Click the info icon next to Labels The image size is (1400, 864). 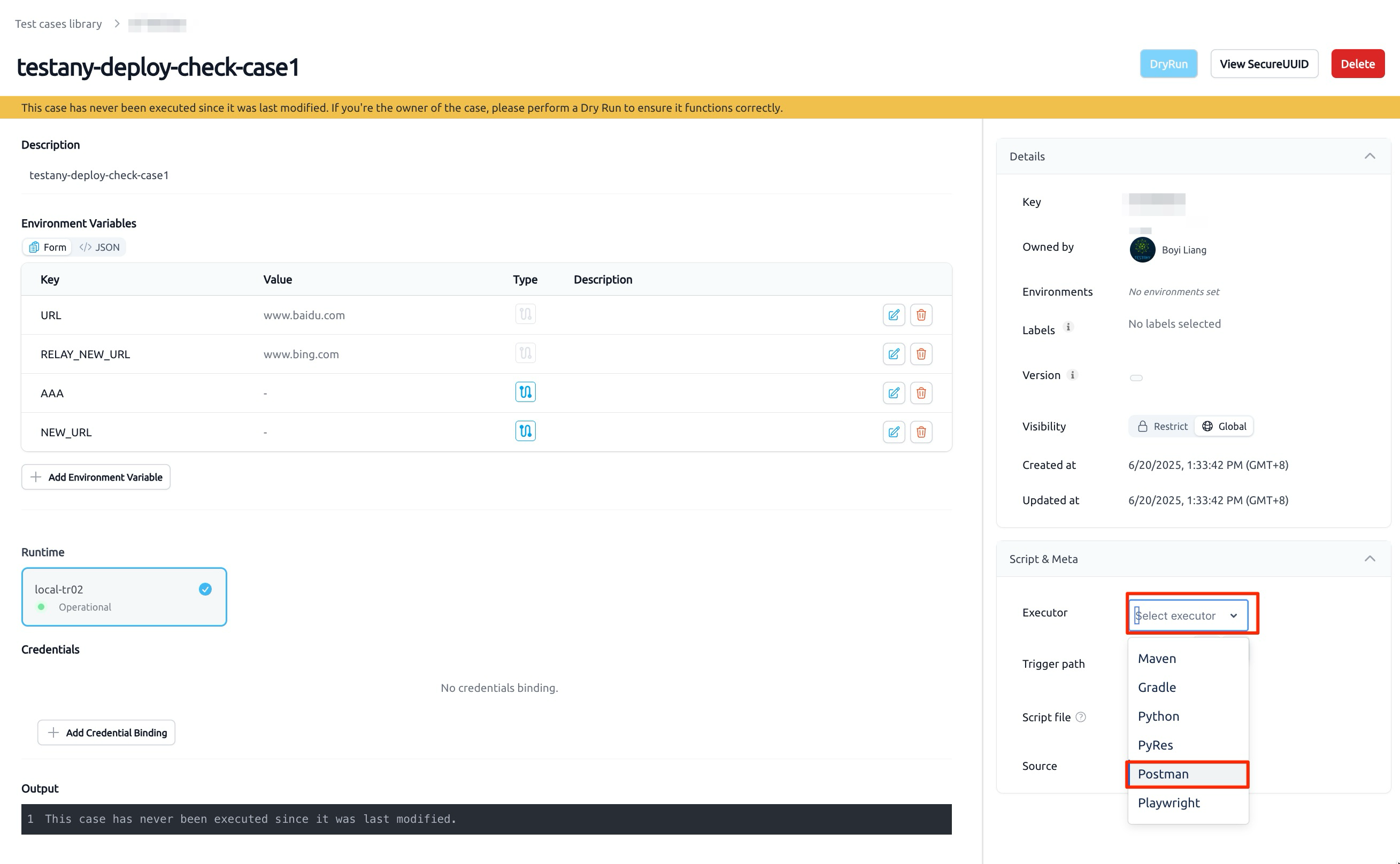tap(1068, 327)
